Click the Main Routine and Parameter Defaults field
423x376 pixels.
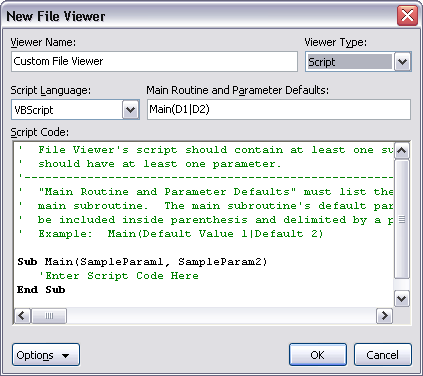279,109
